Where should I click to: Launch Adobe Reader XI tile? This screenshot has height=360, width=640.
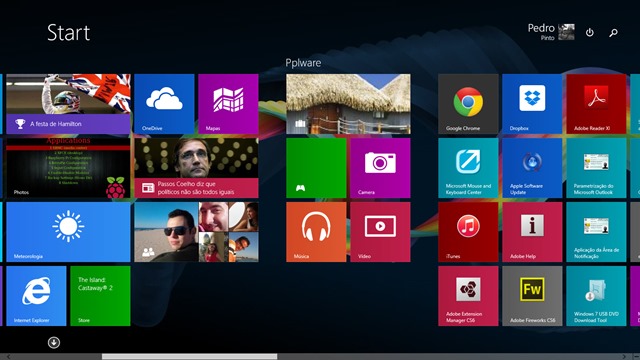[x=596, y=104]
